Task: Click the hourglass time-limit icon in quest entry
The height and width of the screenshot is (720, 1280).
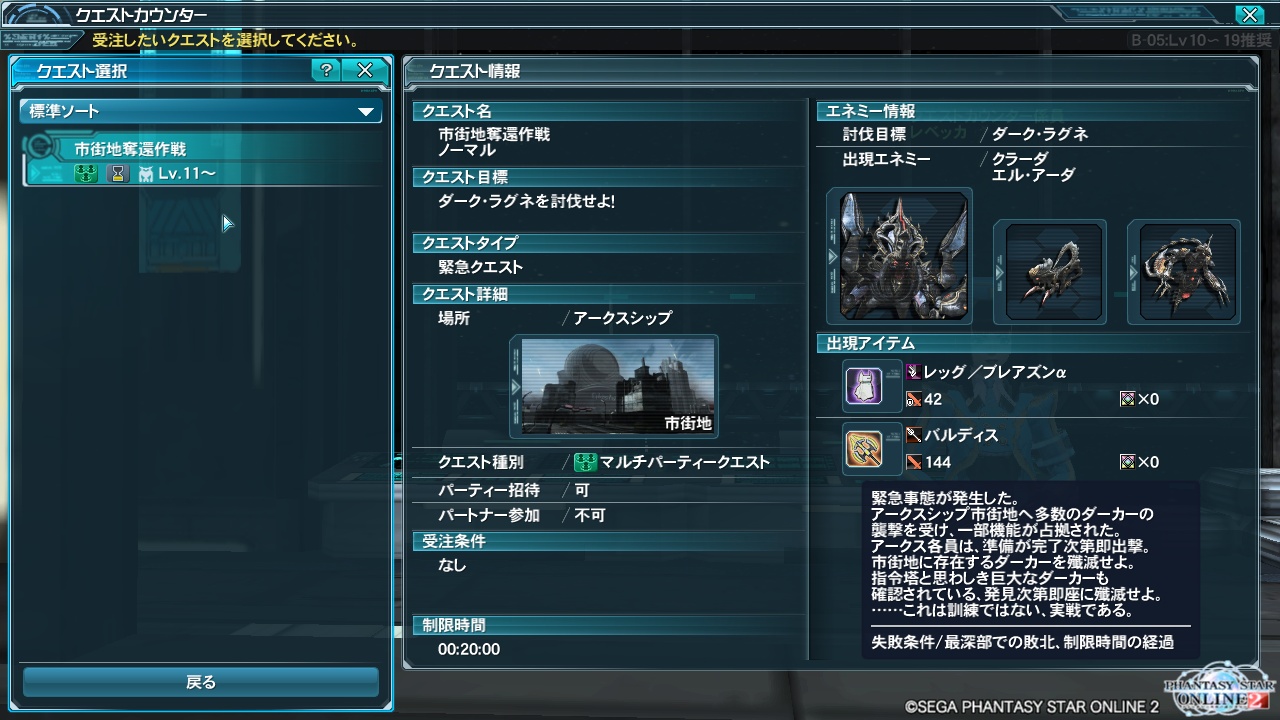Action: tap(118, 174)
